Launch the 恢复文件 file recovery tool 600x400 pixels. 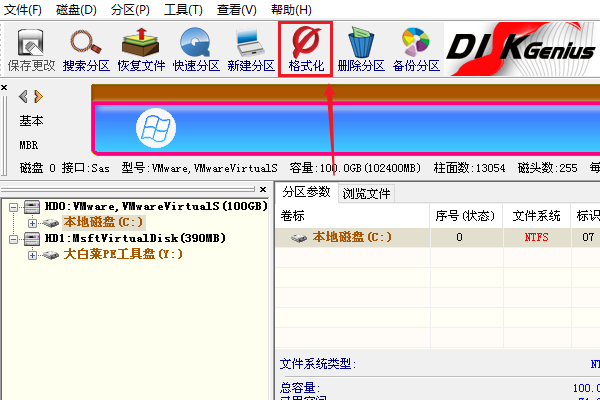[x=141, y=50]
